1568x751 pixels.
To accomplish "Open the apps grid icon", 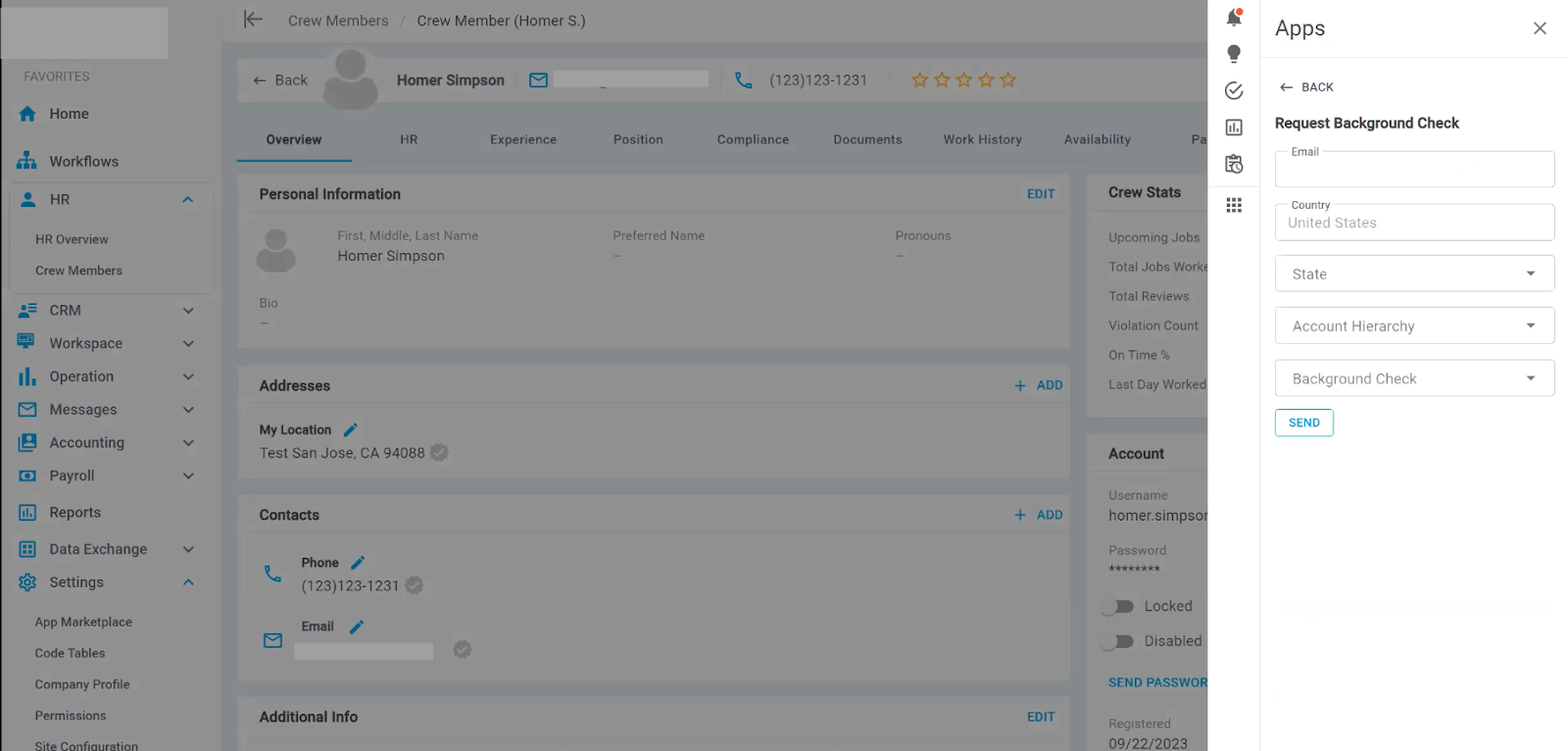I will click(1234, 205).
